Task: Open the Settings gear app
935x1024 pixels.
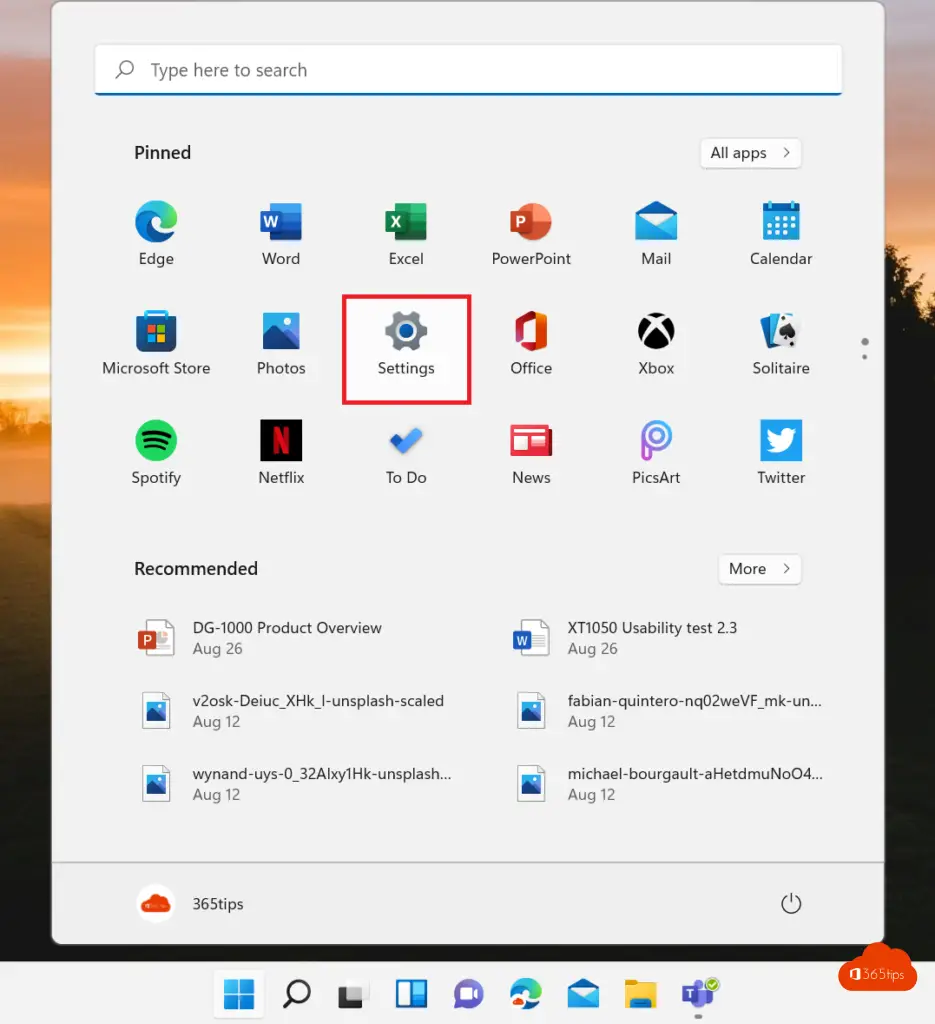Action: (x=406, y=343)
